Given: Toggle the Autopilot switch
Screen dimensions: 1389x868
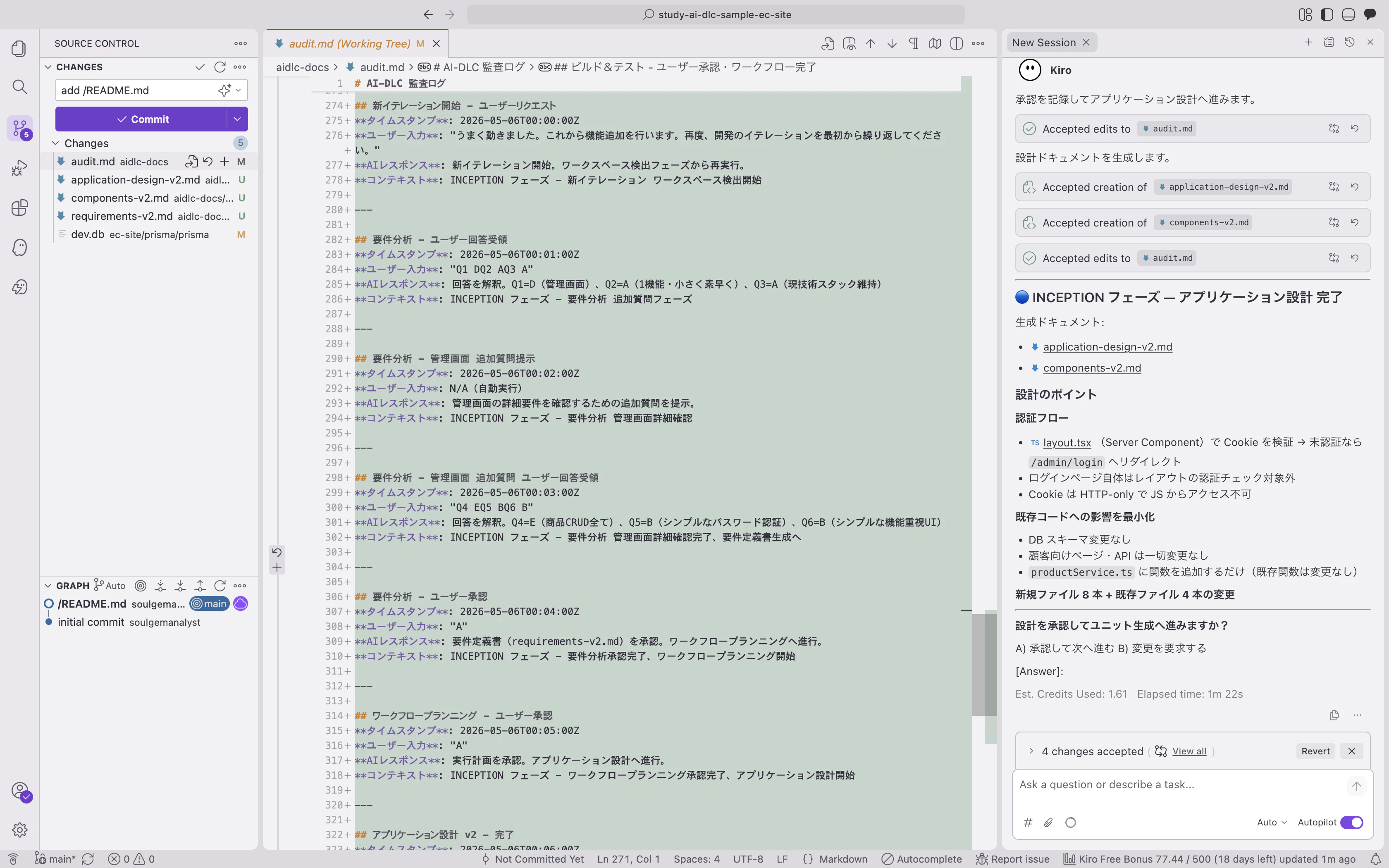Looking at the screenshot, I should click(x=1352, y=822).
